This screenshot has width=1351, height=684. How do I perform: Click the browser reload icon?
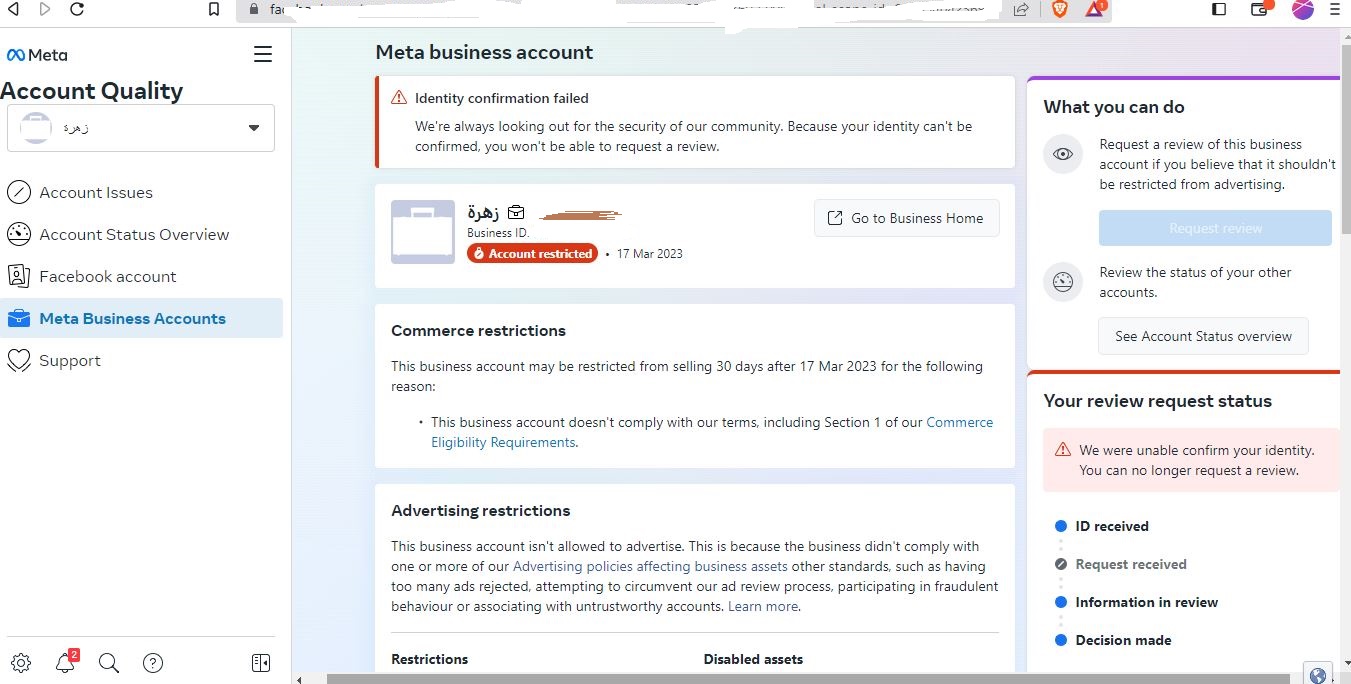tap(77, 9)
